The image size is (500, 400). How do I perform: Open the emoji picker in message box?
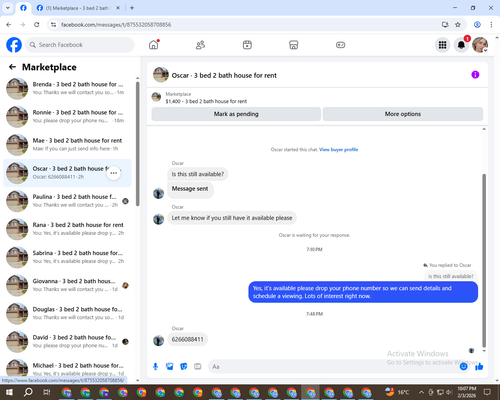click(x=463, y=367)
